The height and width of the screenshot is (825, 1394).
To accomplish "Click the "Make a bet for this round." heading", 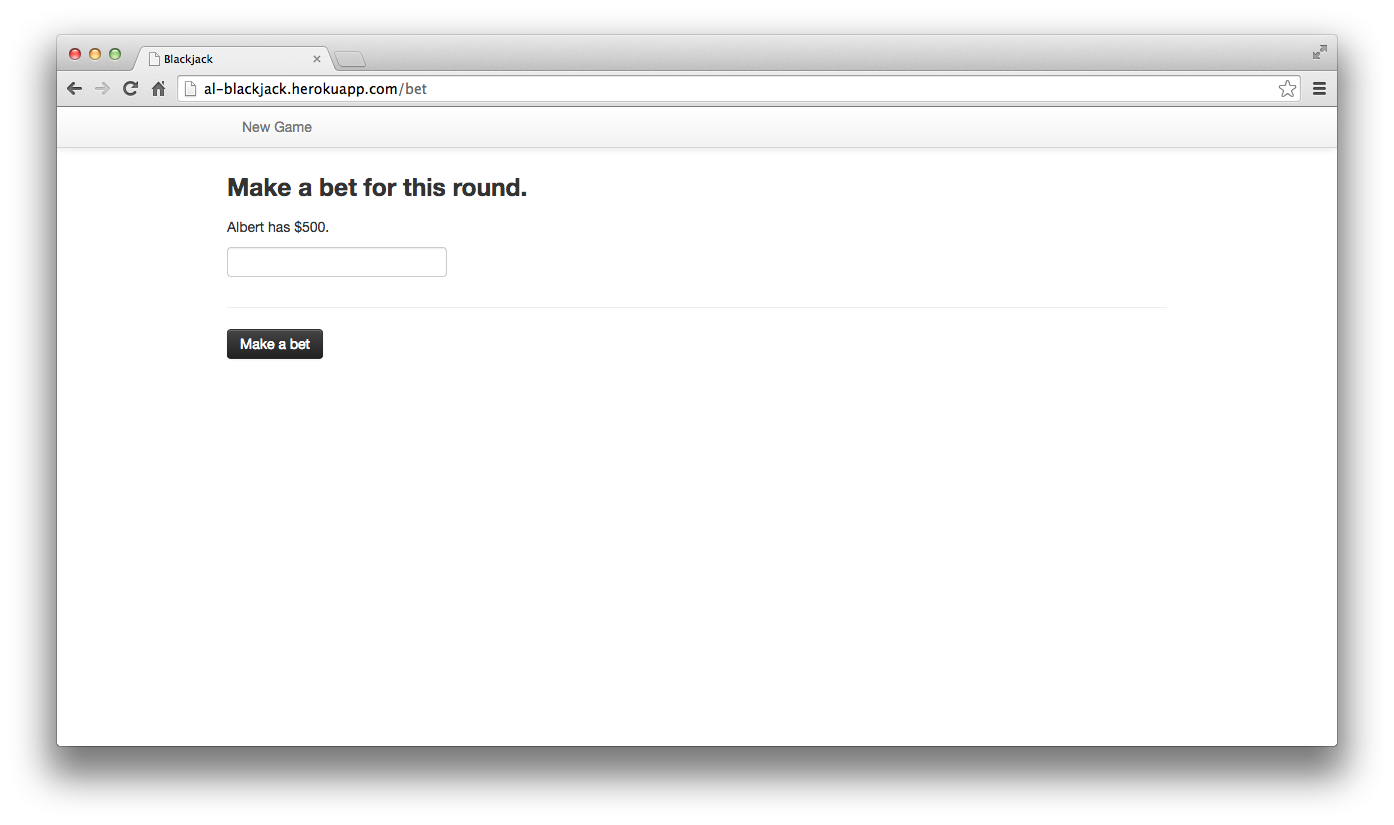I will pyautogui.click(x=377, y=187).
